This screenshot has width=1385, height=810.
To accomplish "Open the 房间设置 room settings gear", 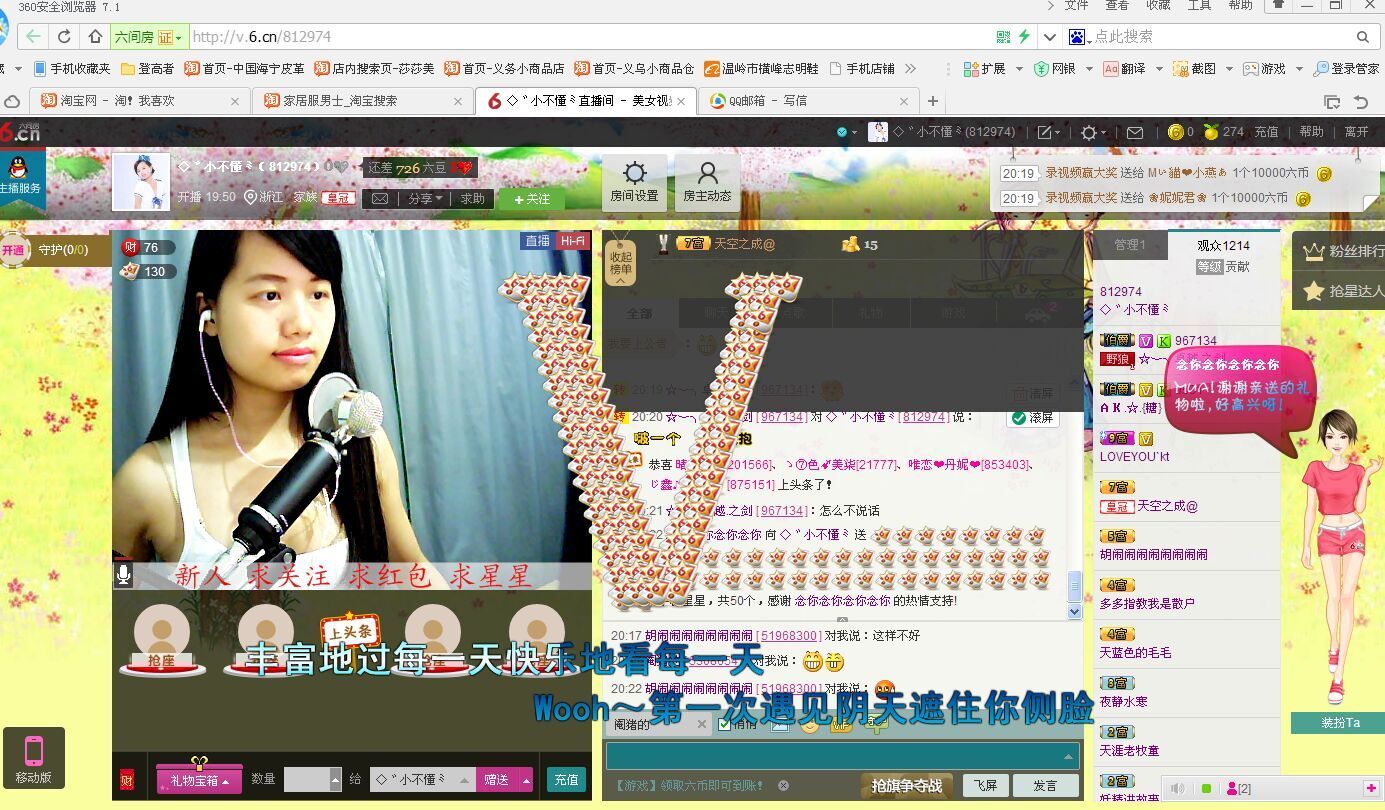I will 634,182.
